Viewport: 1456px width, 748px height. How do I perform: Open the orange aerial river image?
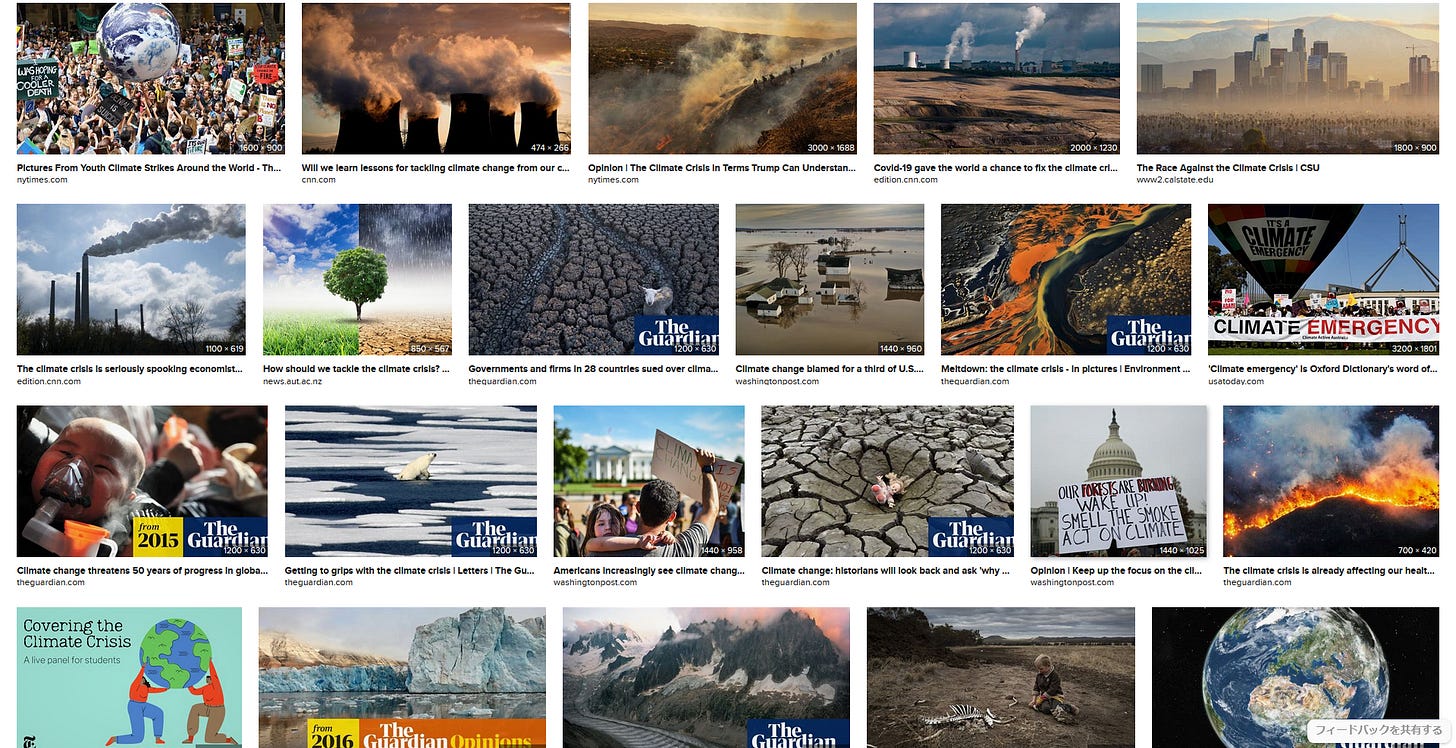[1066, 280]
